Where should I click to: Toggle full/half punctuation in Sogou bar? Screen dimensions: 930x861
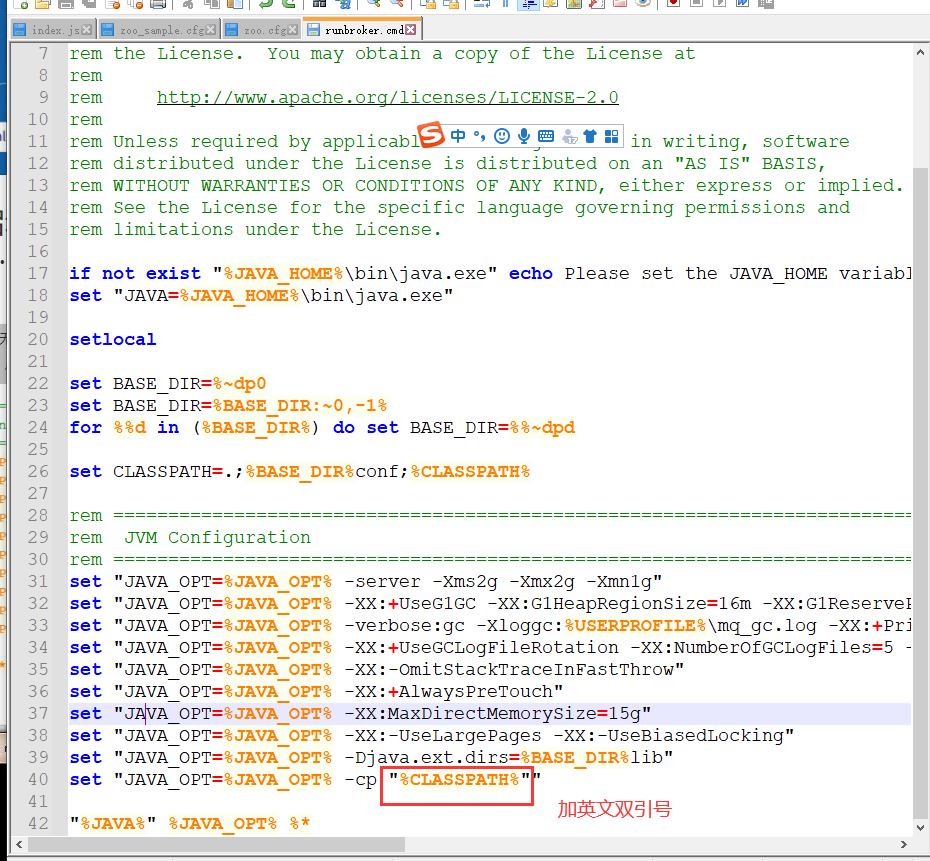pos(480,135)
